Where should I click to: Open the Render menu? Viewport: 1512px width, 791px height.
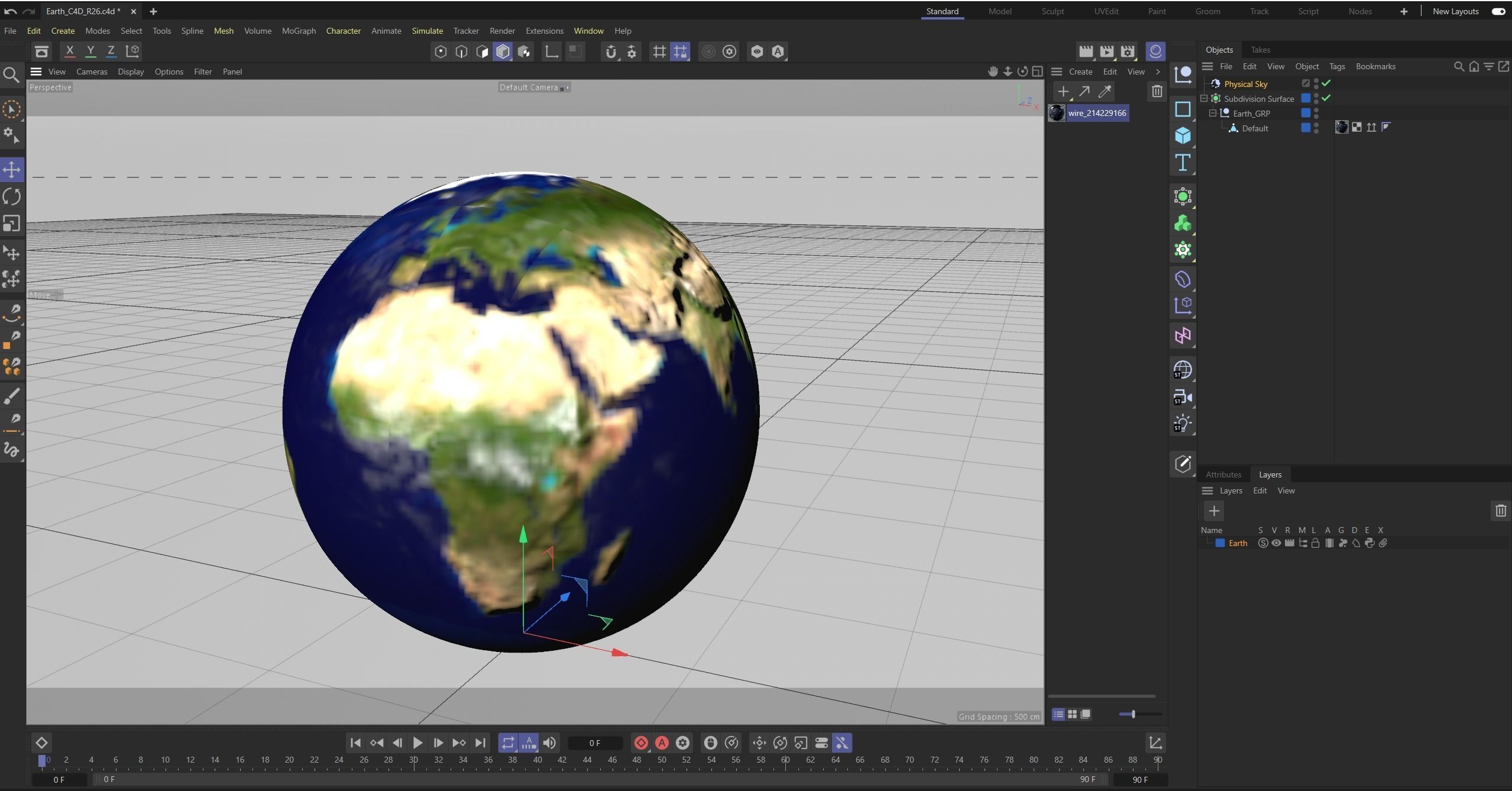point(502,31)
